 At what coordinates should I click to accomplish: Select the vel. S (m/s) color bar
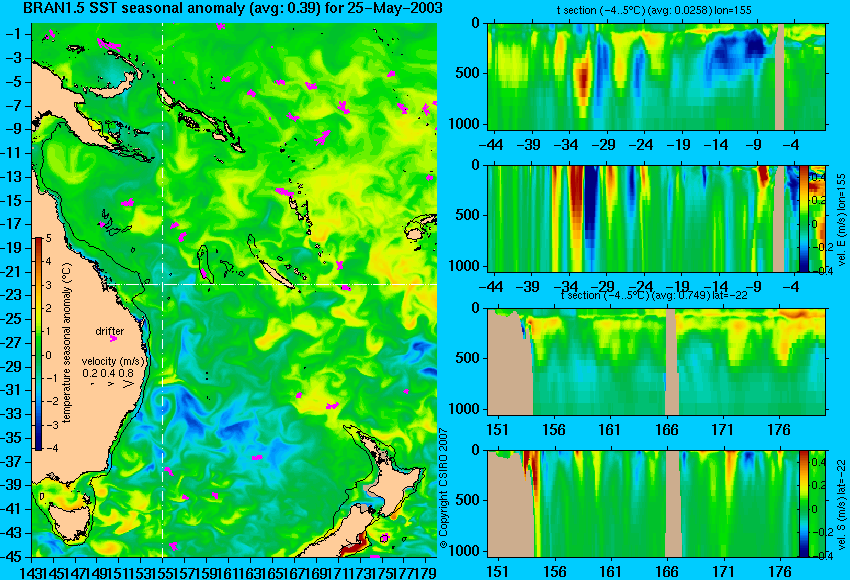pos(804,504)
